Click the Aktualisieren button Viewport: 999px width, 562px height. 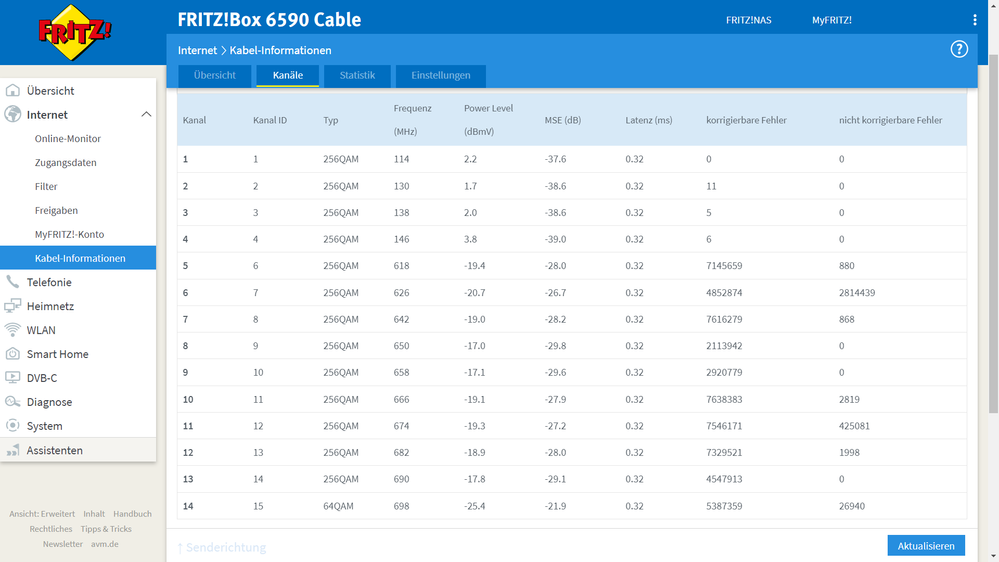tap(926, 545)
